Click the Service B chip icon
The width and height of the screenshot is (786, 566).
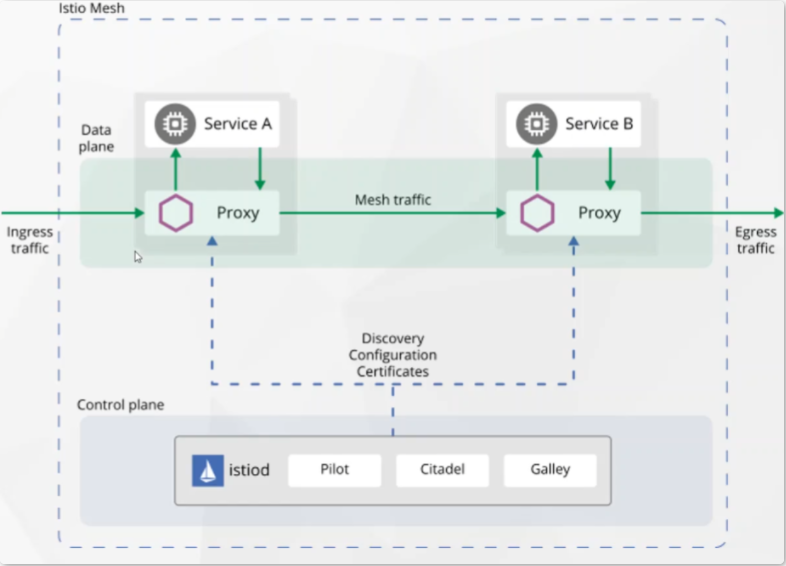(x=536, y=124)
